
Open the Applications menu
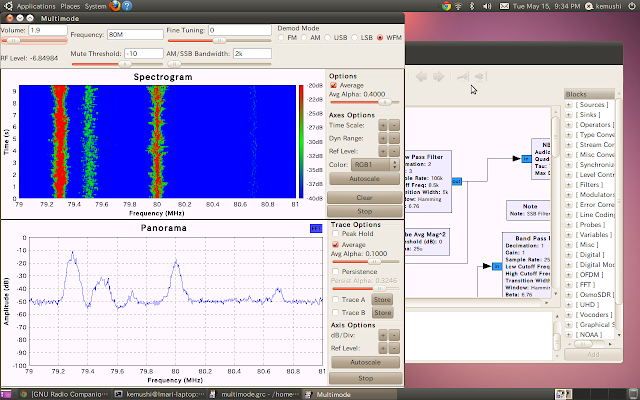[x=36, y=6]
